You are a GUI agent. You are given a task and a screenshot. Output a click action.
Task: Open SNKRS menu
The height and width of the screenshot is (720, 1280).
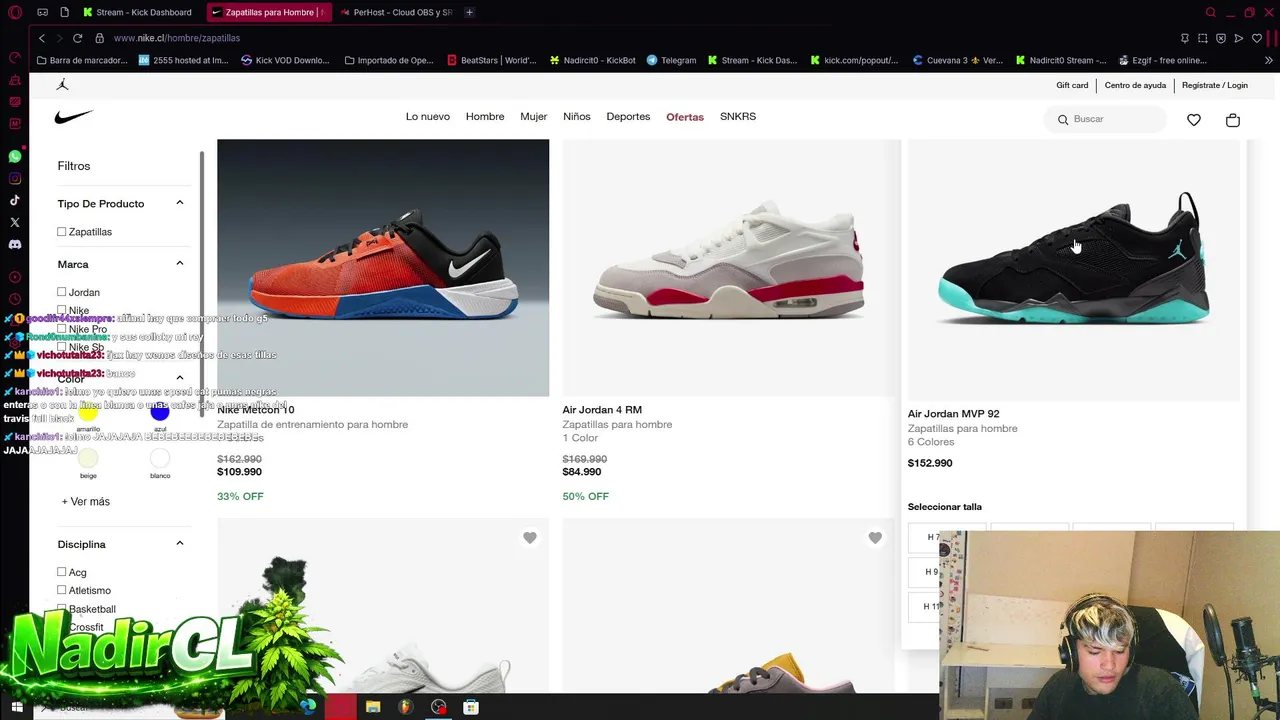[x=738, y=117]
